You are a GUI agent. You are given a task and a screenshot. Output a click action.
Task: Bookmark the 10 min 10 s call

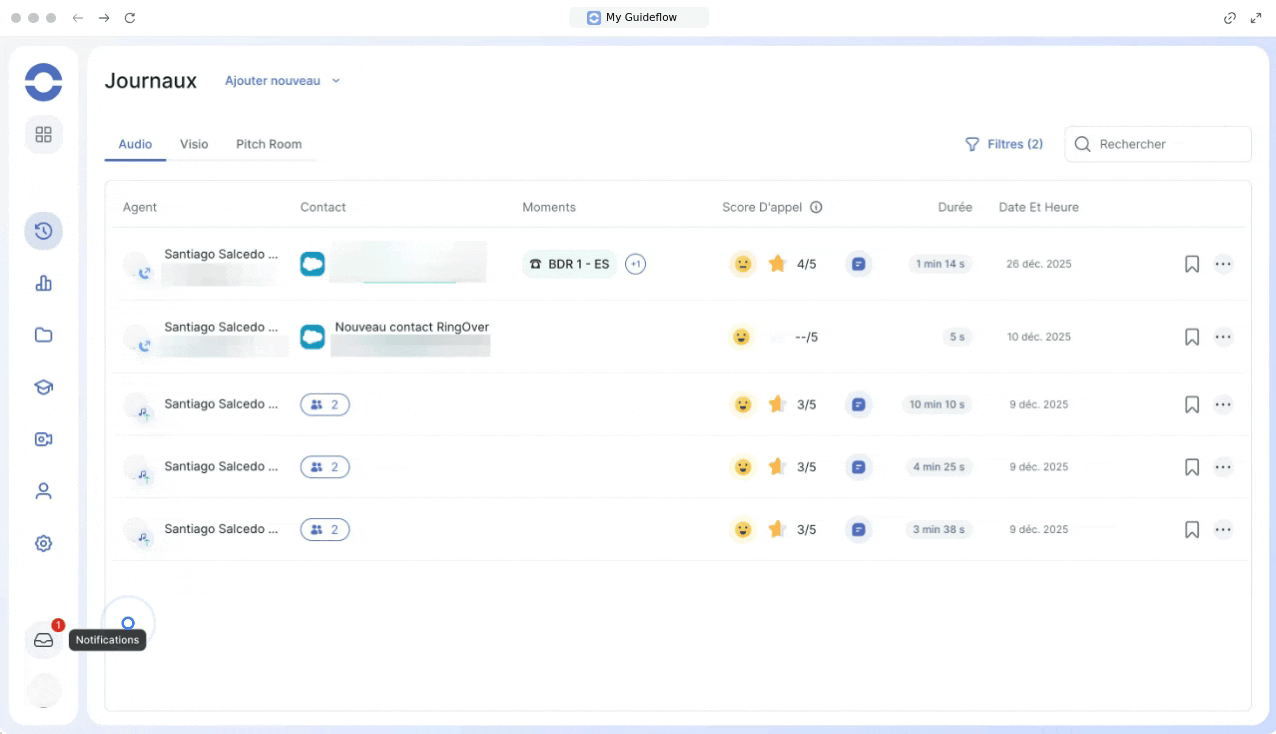click(1191, 405)
